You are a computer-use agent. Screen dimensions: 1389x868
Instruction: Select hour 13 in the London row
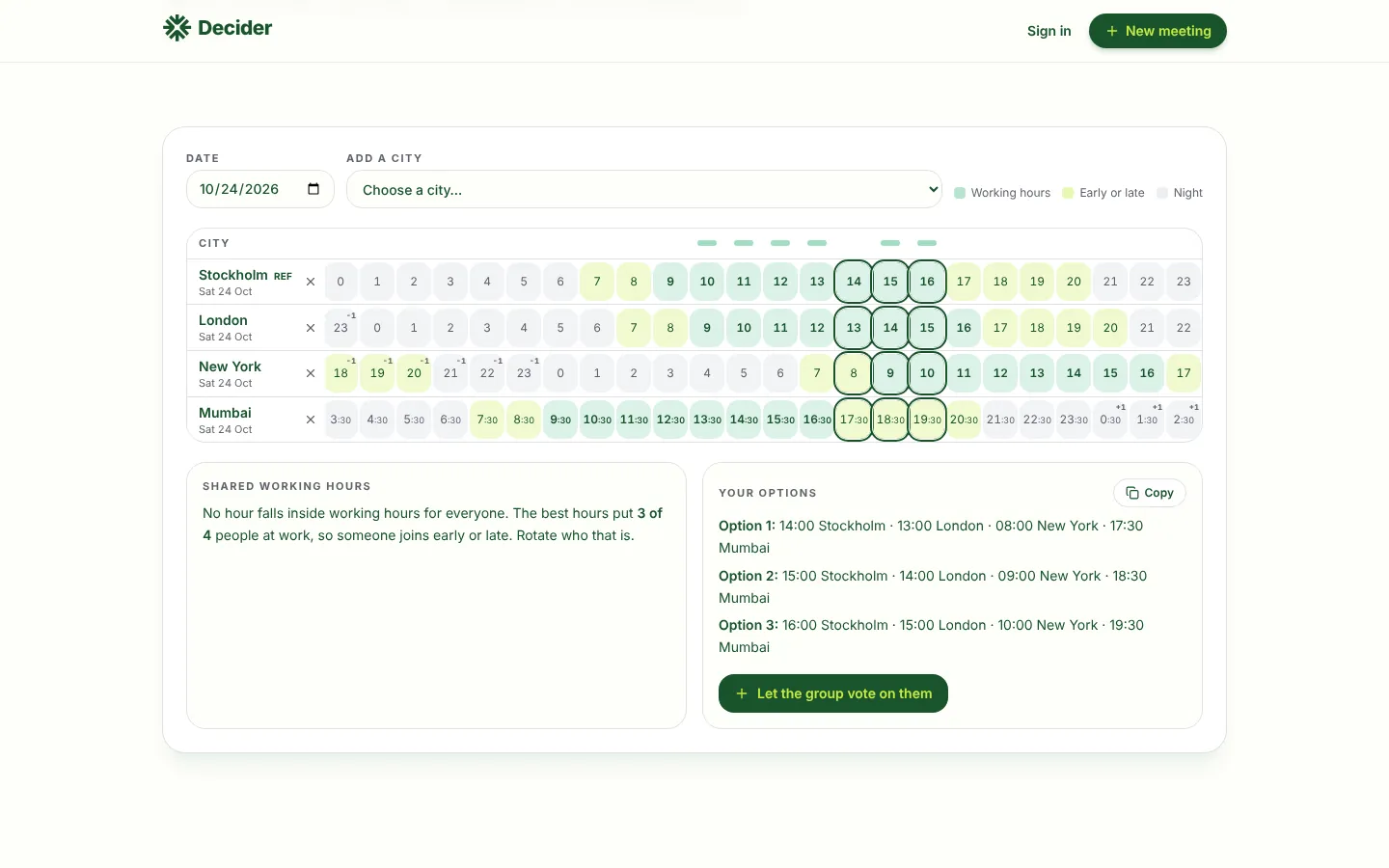click(854, 328)
